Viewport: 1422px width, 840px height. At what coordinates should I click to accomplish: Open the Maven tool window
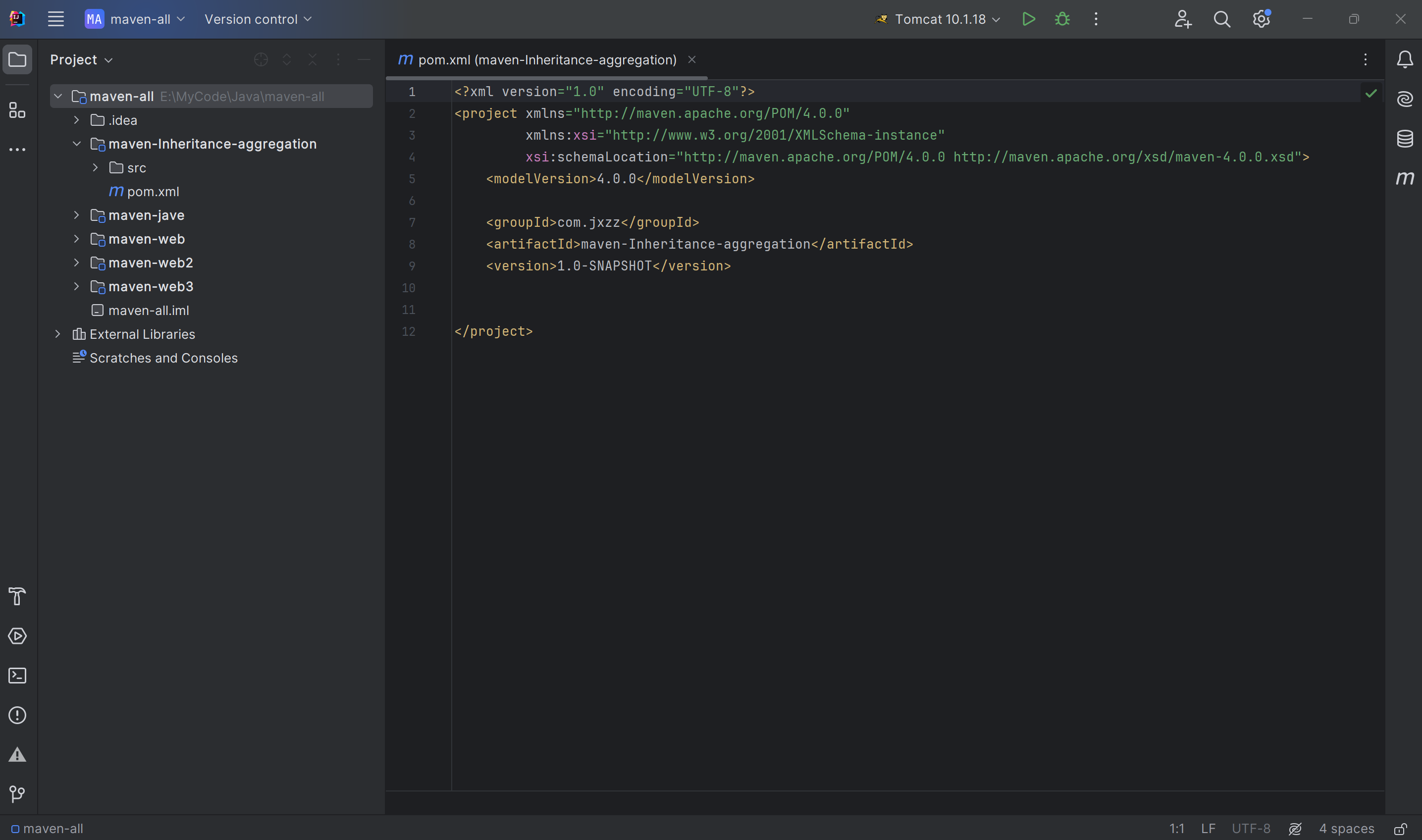1405,178
